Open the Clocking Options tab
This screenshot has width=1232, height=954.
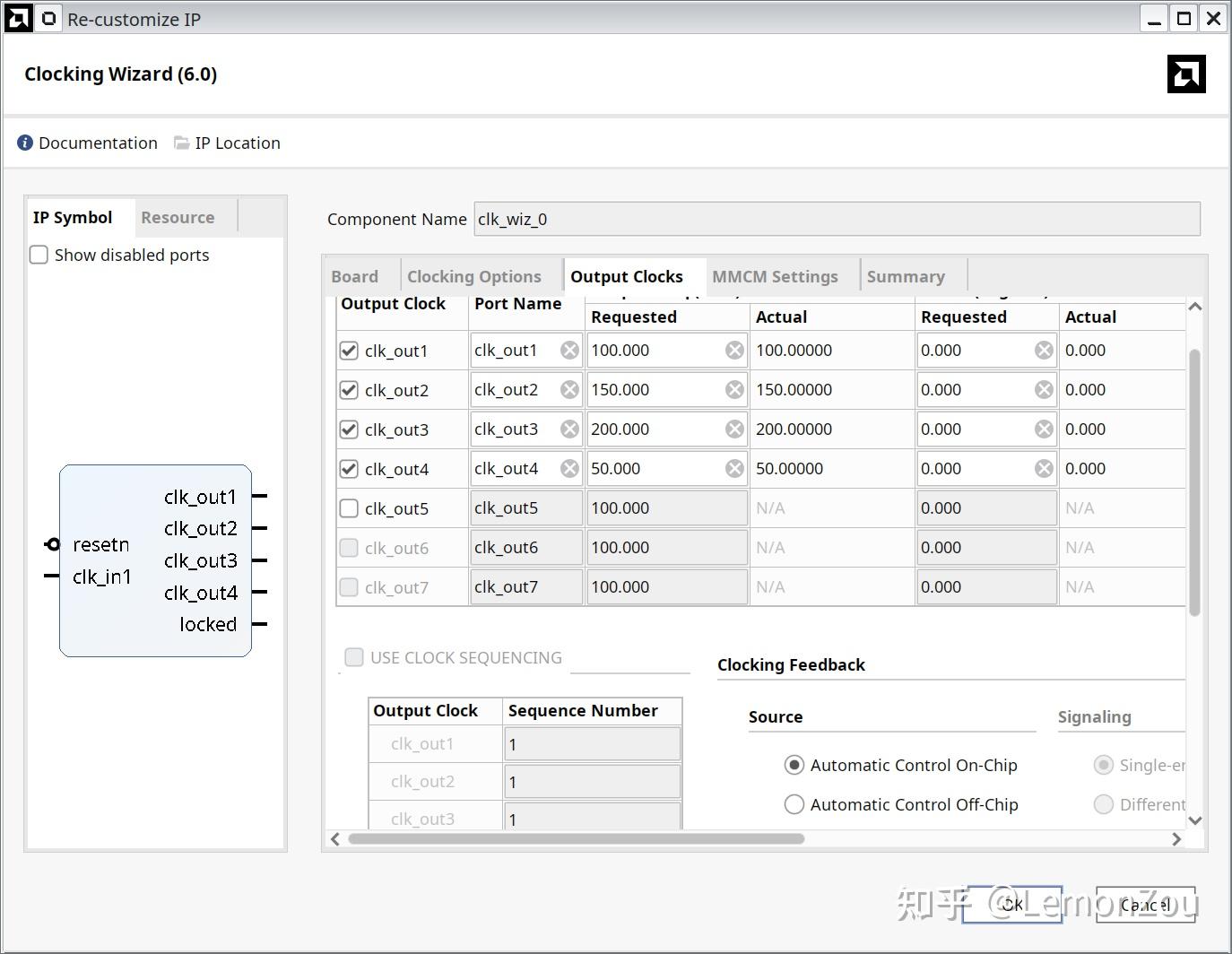(x=473, y=277)
